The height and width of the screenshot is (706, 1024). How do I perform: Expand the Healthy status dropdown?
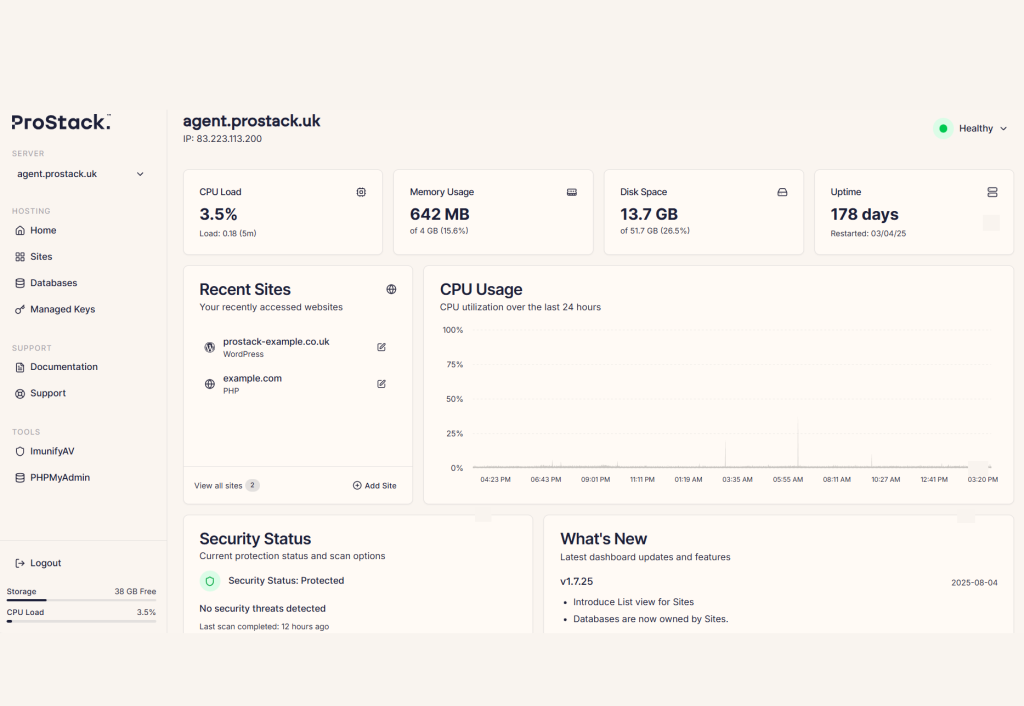pos(971,128)
